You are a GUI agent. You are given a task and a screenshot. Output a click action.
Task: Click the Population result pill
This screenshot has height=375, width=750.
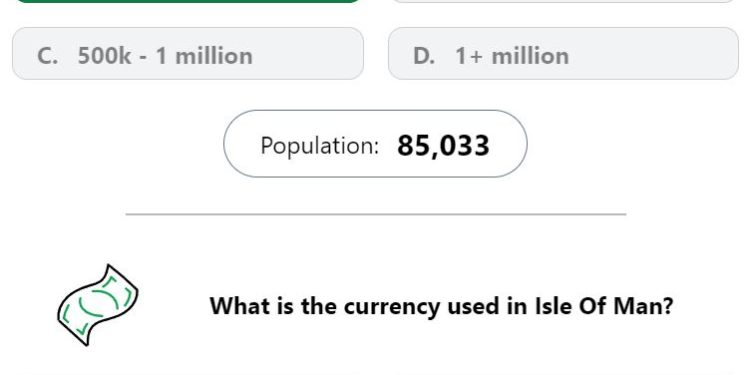(x=375, y=144)
